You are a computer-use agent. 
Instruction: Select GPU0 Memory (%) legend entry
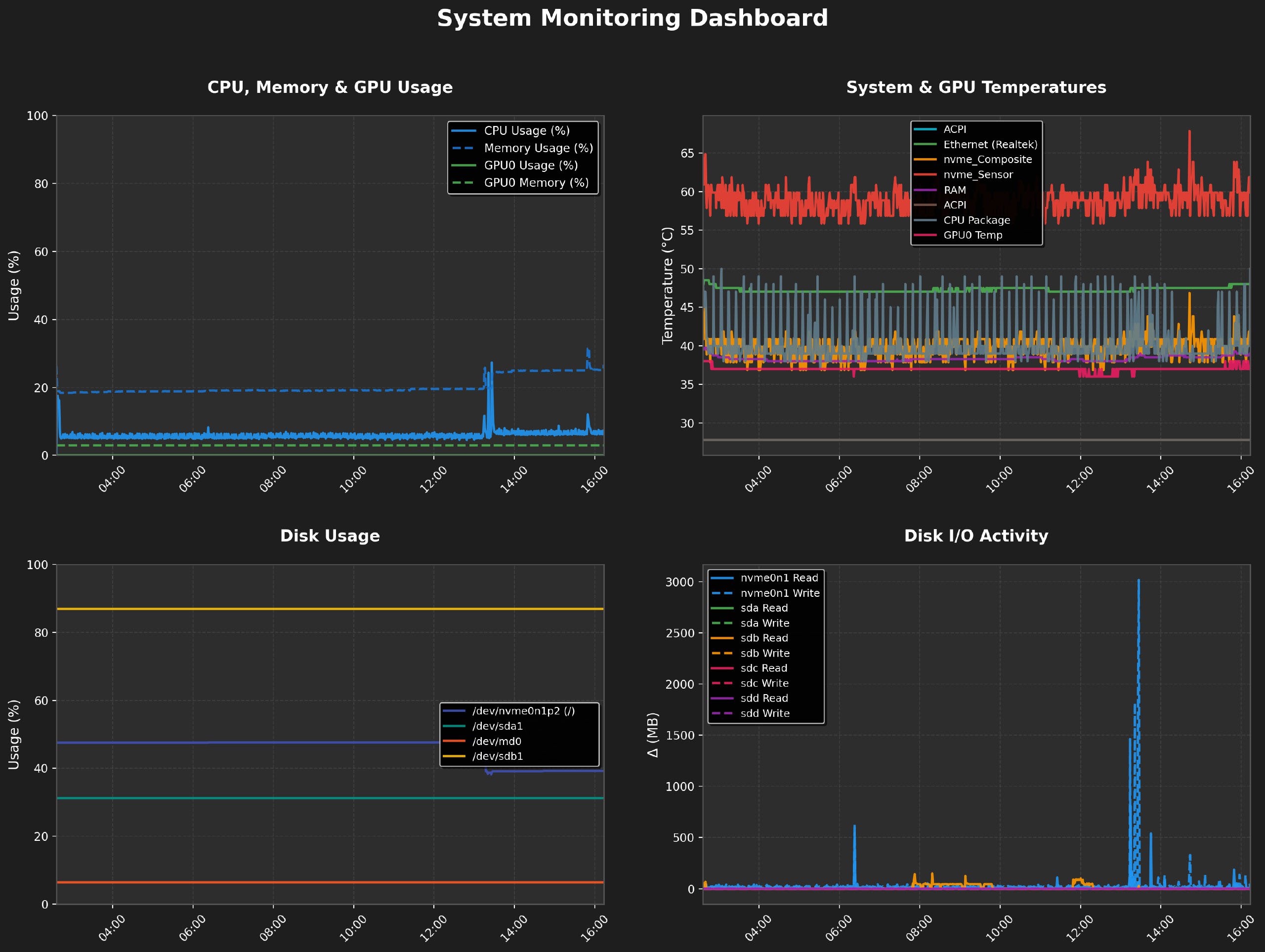536,183
